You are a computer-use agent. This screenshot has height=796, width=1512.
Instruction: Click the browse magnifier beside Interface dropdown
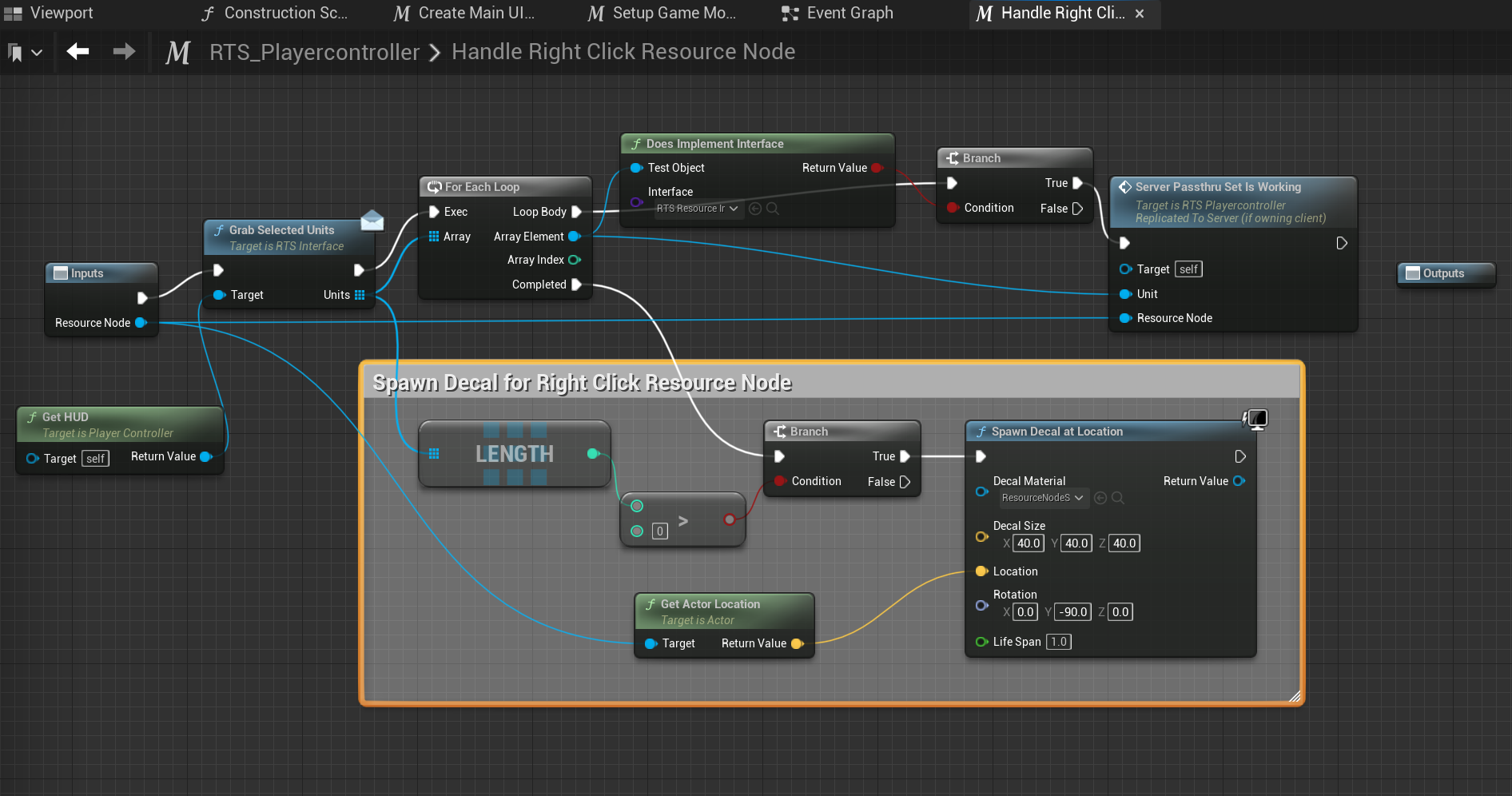[773, 209]
